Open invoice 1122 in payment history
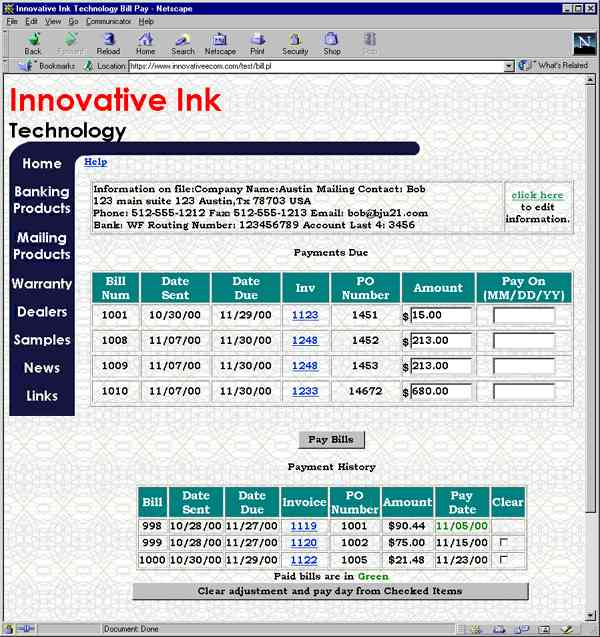This screenshot has height=637, width=600. pyautogui.click(x=303, y=560)
